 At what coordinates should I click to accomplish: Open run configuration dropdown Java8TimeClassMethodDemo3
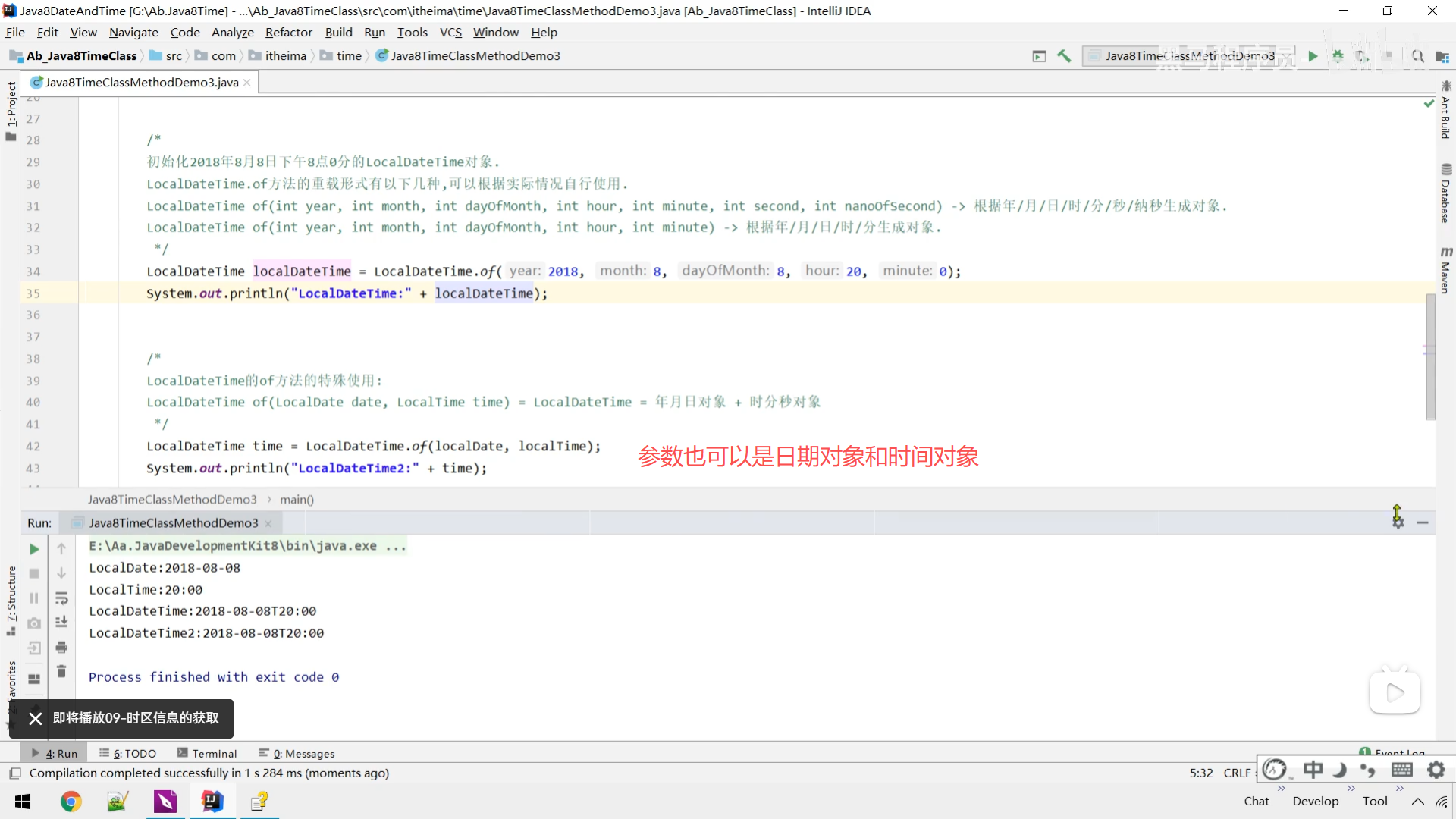pos(1188,56)
